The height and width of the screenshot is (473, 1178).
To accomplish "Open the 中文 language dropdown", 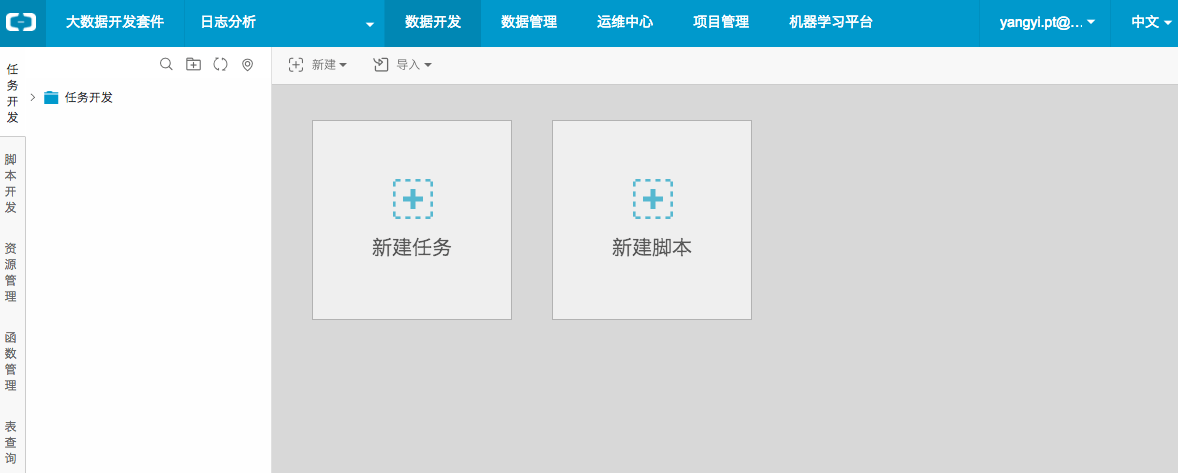I will [x=1150, y=23].
